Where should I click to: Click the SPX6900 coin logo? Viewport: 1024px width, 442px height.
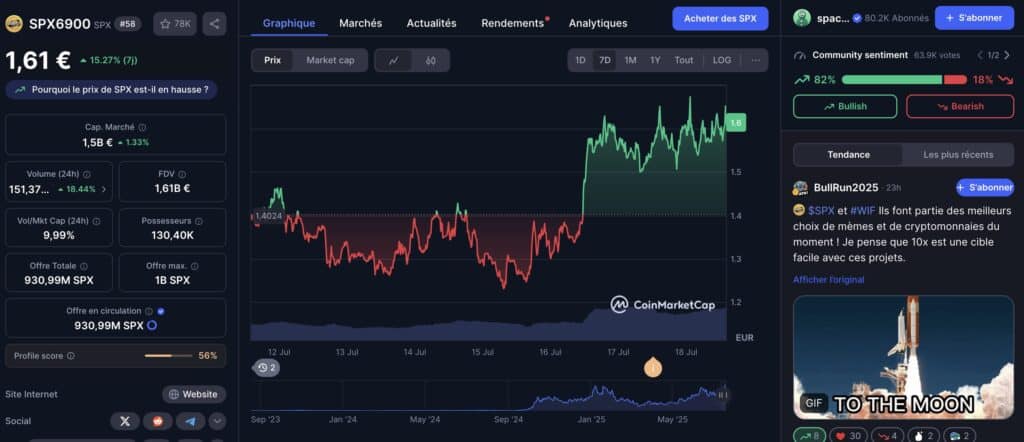click(14, 24)
